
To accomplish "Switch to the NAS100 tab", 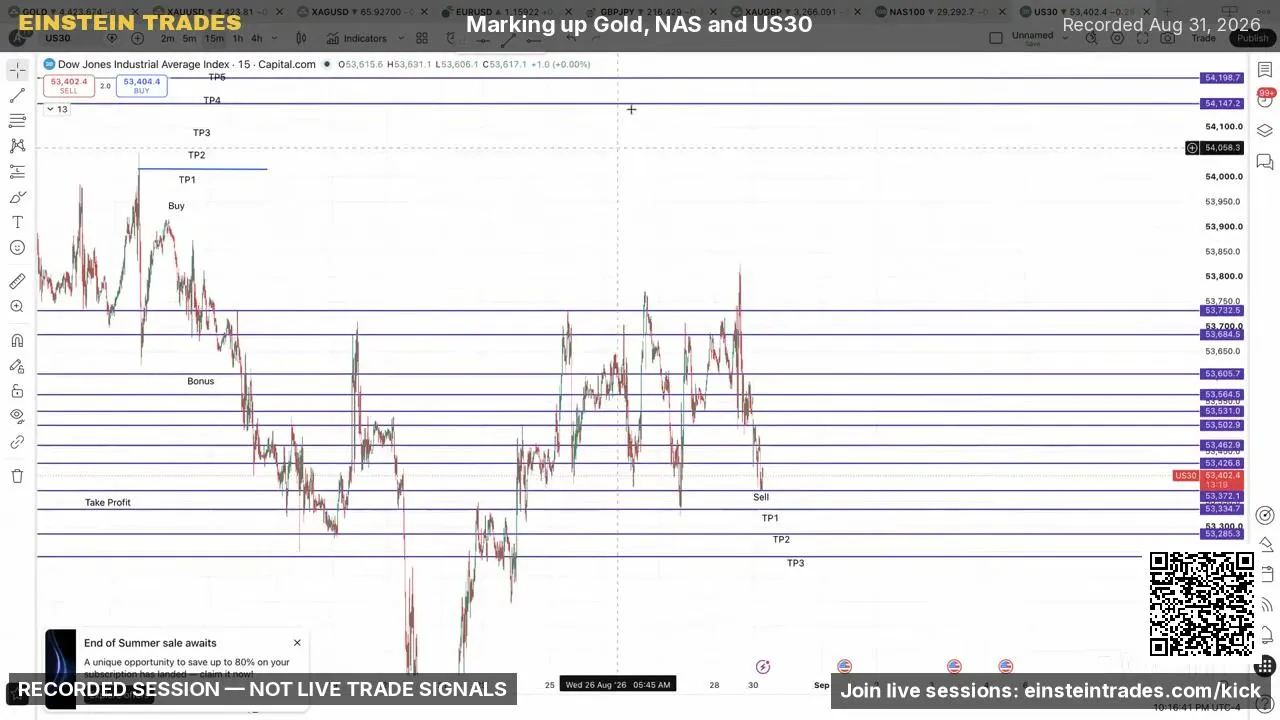I will [941, 12].
